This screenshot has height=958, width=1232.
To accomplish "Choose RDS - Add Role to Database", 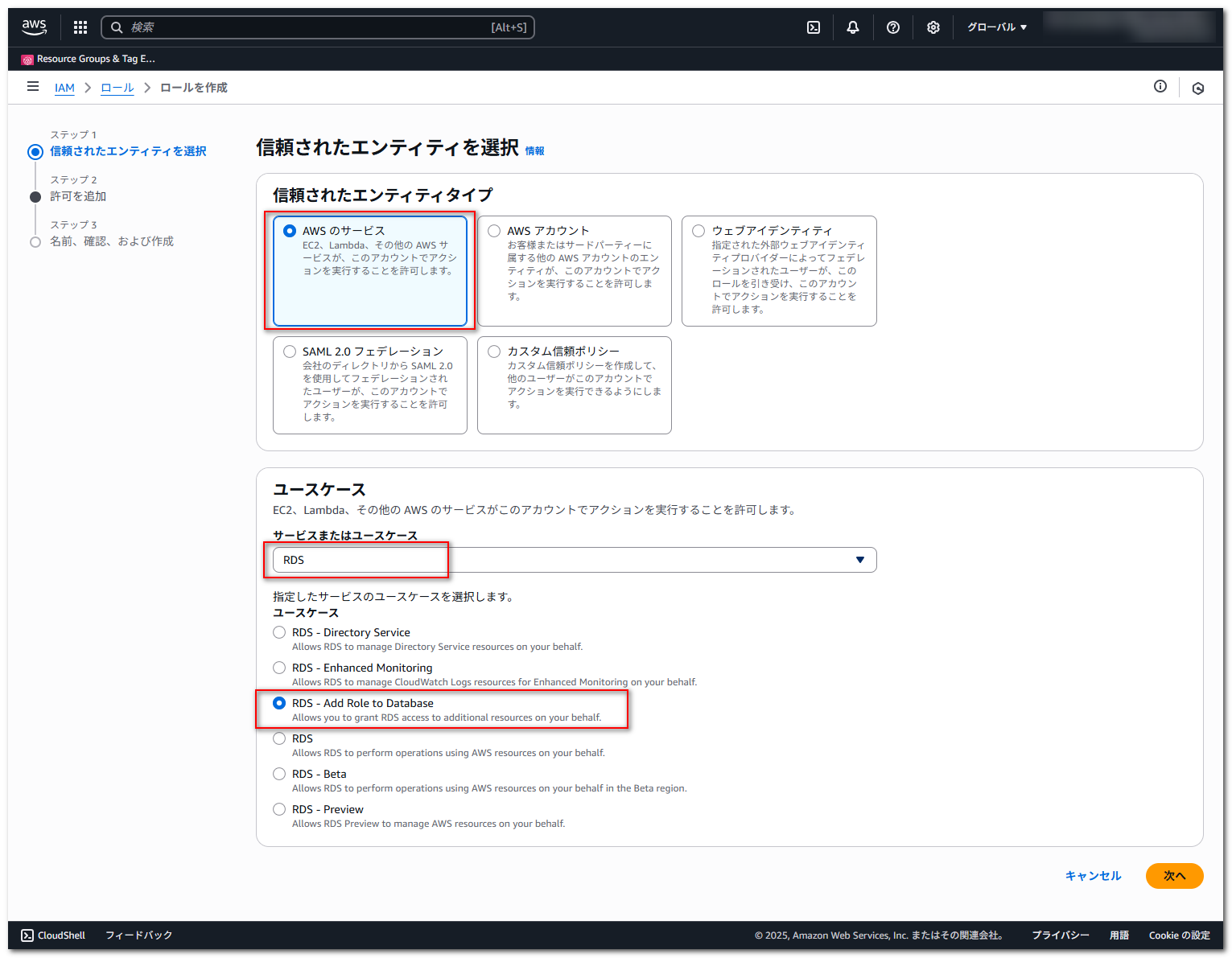I will [279, 703].
